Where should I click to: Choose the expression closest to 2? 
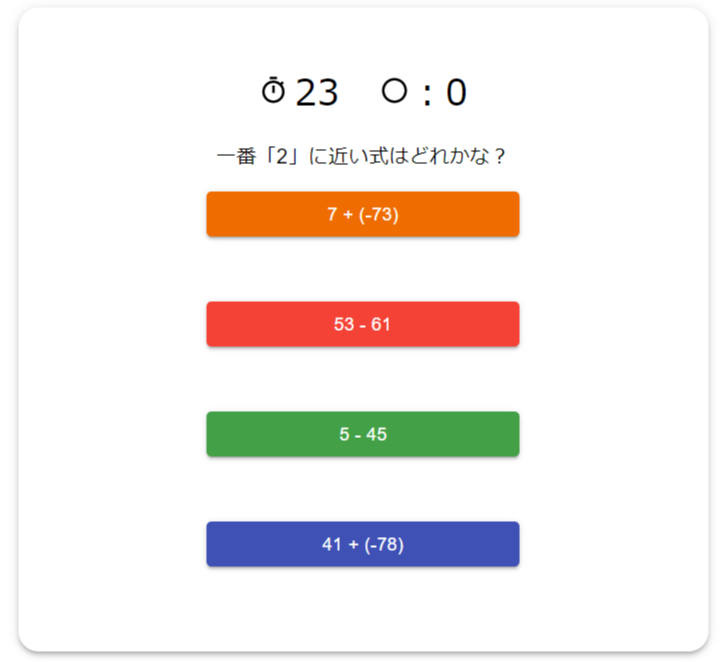[362, 324]
